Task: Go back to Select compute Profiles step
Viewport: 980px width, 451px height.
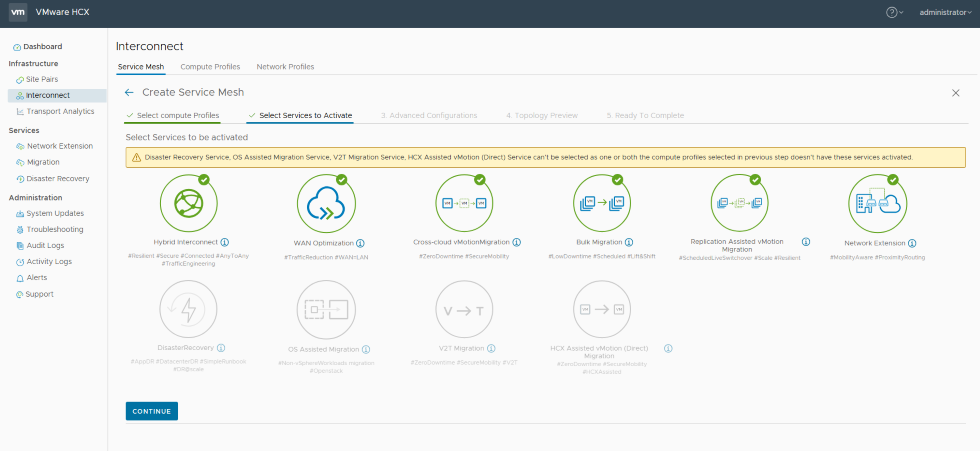Action: (x=177, y=115)
